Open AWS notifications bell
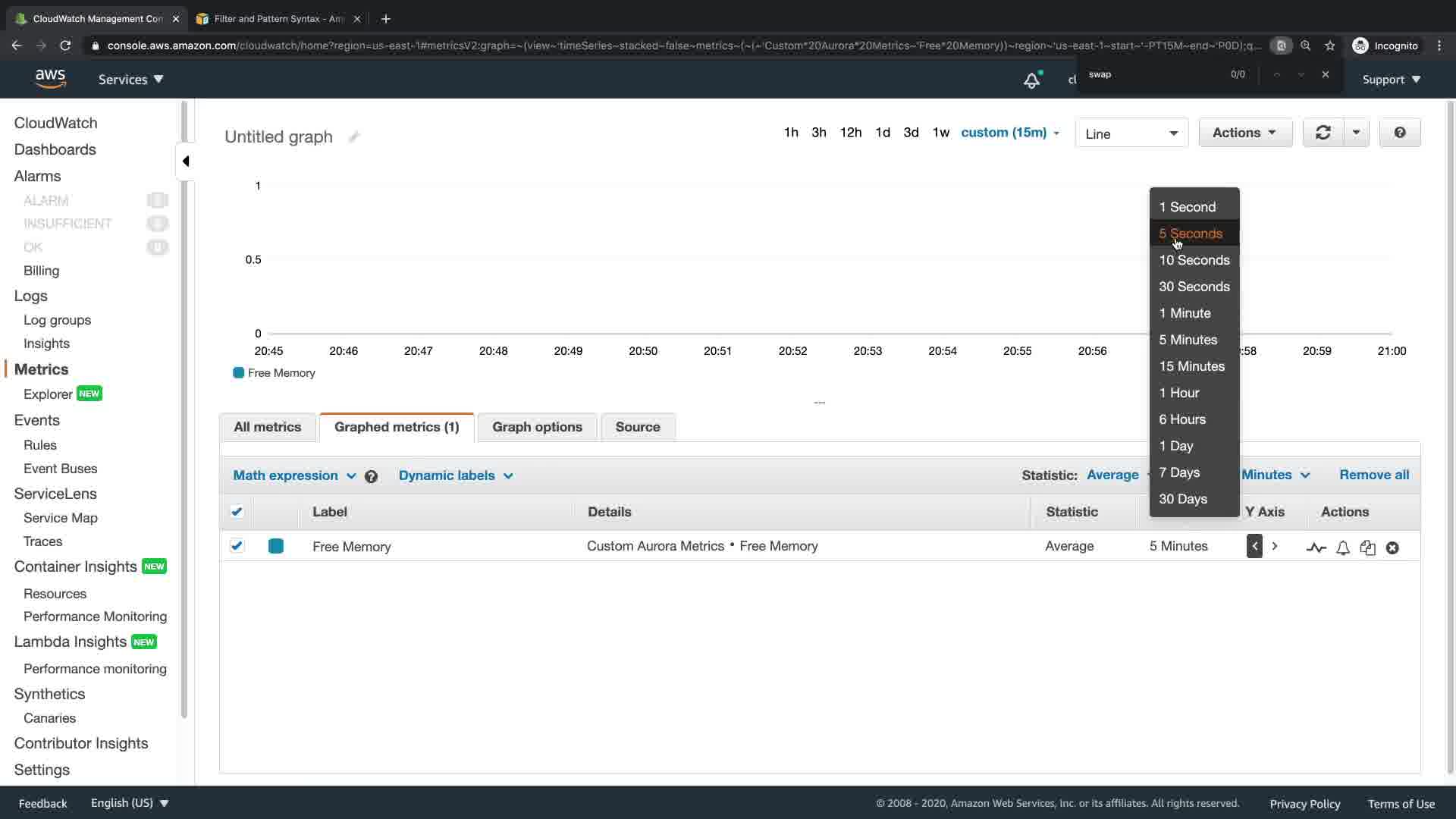Screen dimensions: 1456x819 [1031, 80]
